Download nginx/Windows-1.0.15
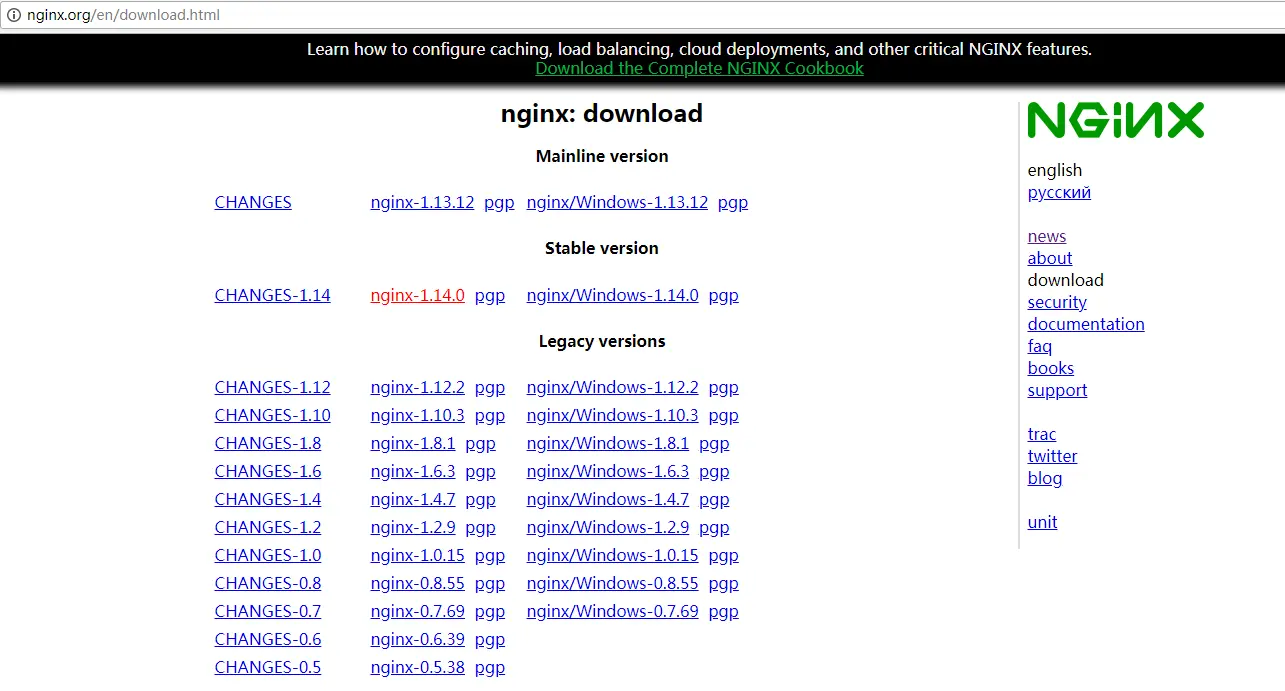This screenshot has height=691, width=1285. [x=612, y=555]
